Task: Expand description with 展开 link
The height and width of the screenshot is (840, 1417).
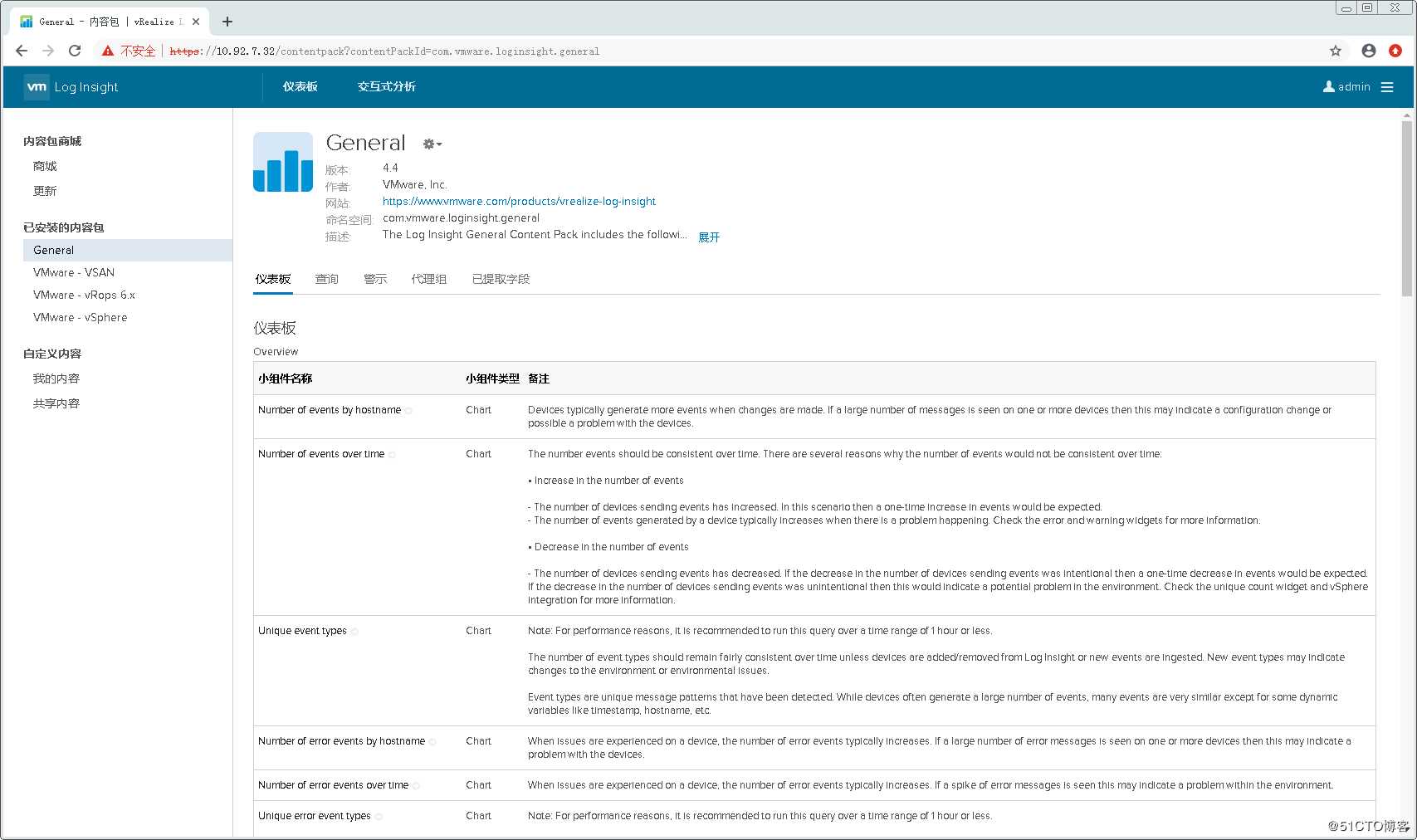Action: [709, 237]
